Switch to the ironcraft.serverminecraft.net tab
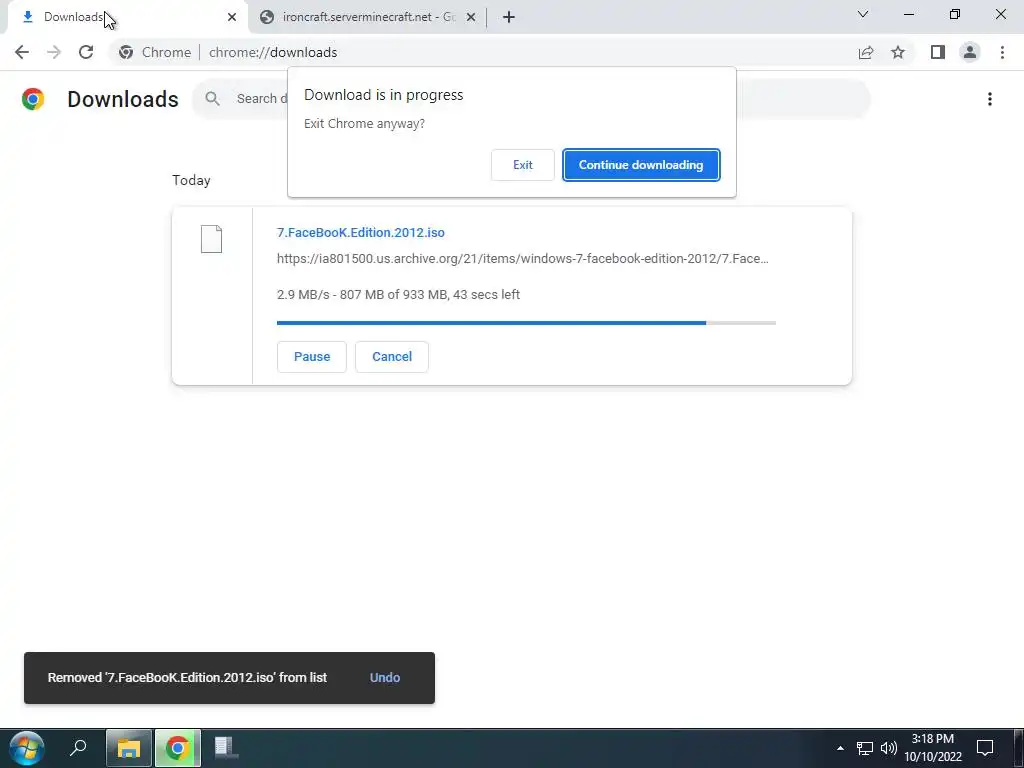1024x768 pixels. coord(368,17)
